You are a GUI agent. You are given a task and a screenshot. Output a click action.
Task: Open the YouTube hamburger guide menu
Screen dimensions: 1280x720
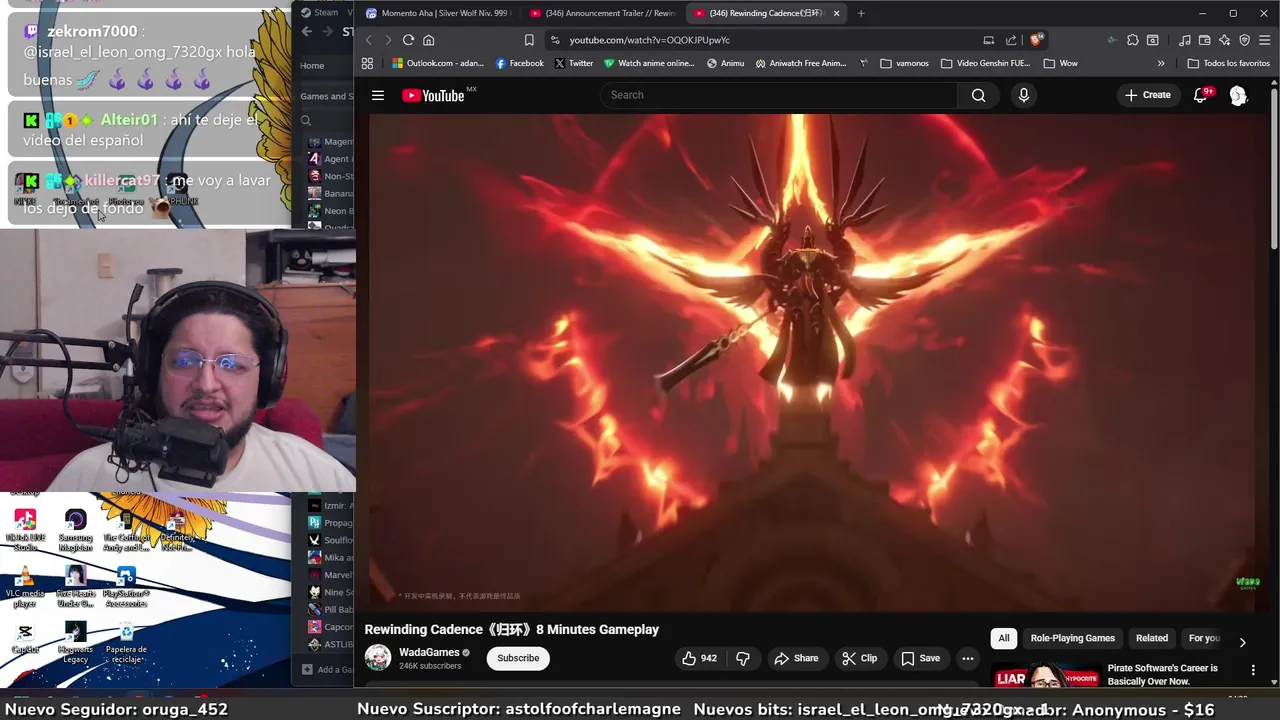click(378, 95)
